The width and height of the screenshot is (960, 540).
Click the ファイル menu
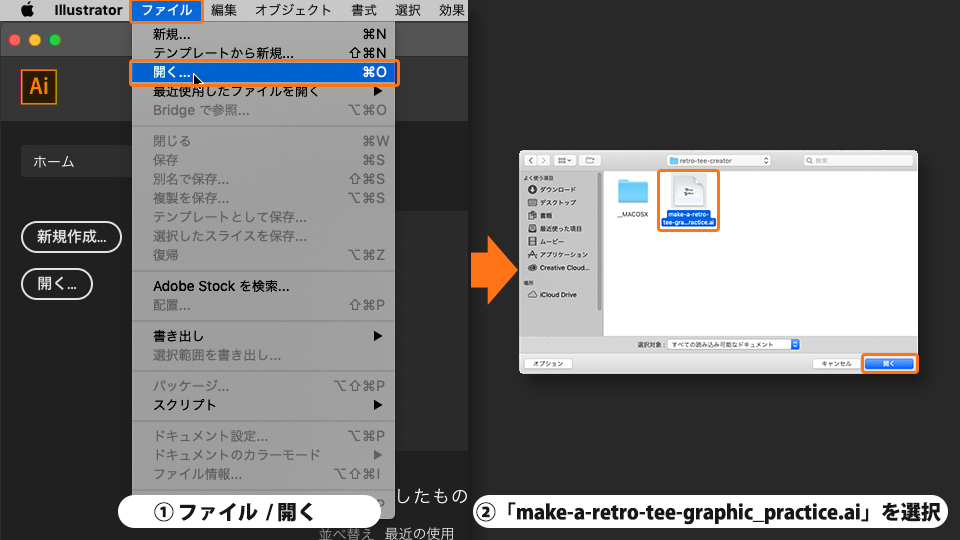[x=167, y=10]
